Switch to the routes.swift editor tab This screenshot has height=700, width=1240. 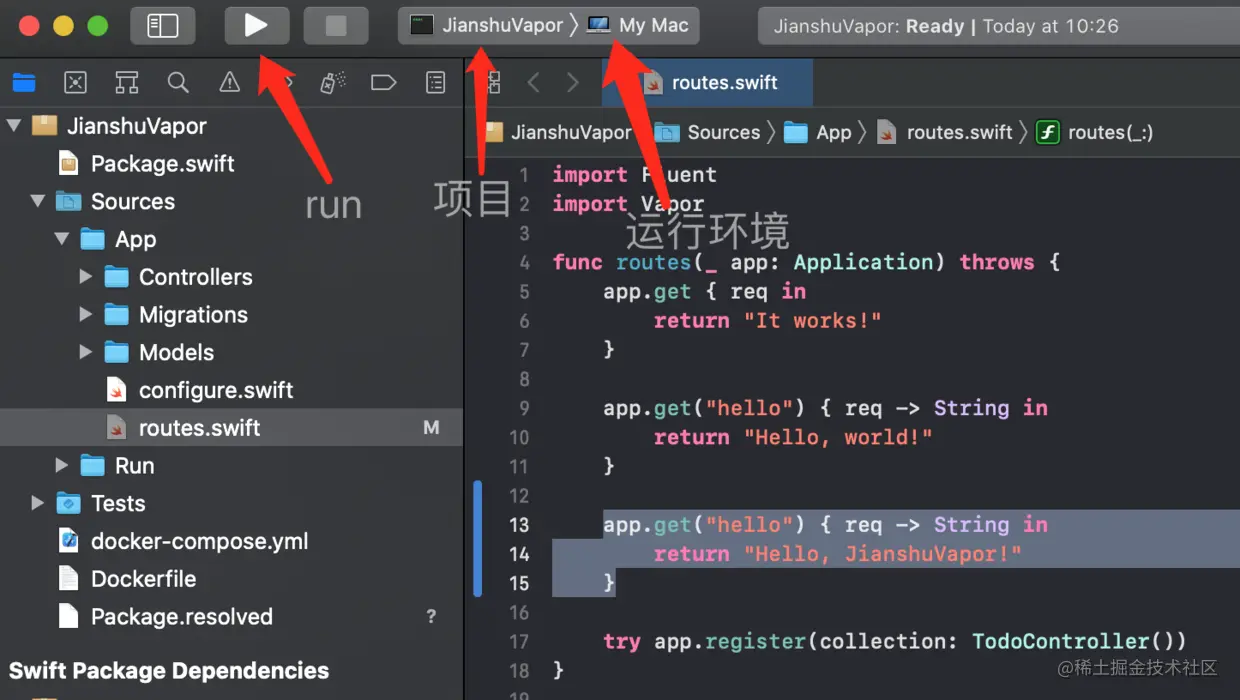(x=708, y=83)
